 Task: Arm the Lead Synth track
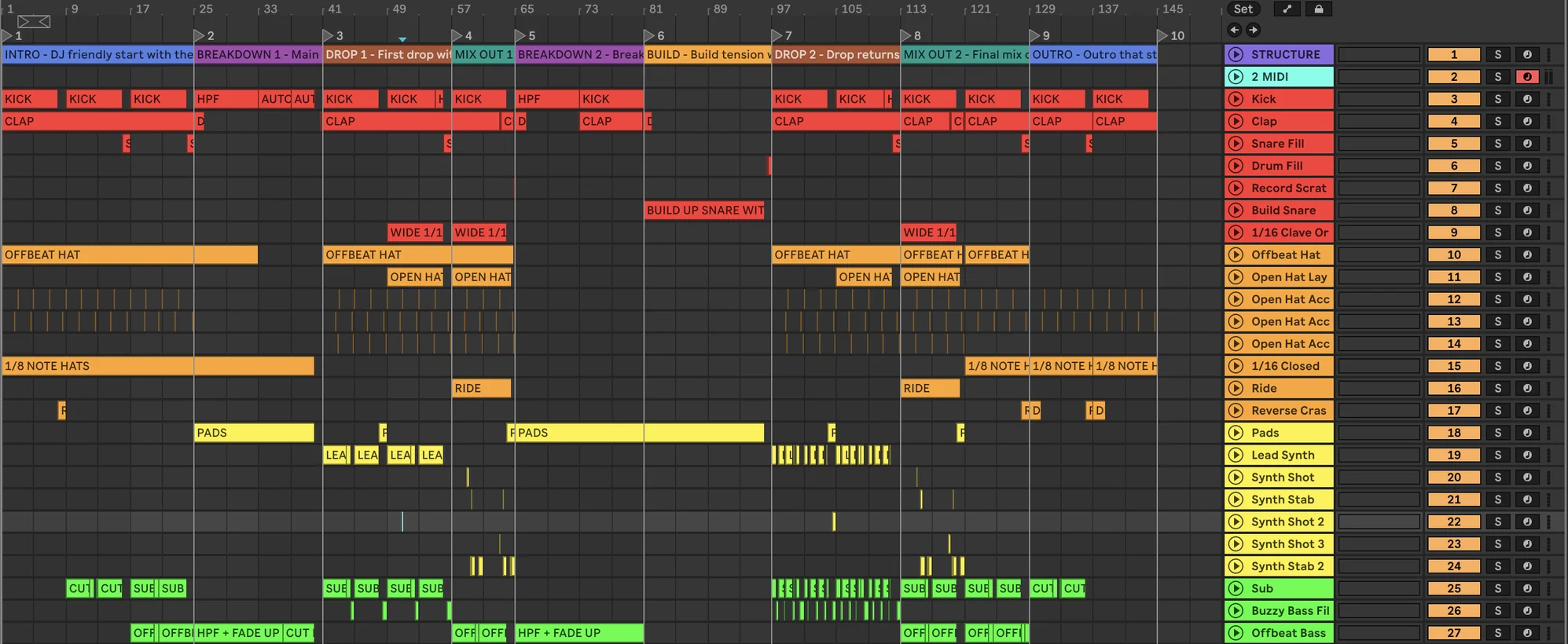pos(1526,456)
